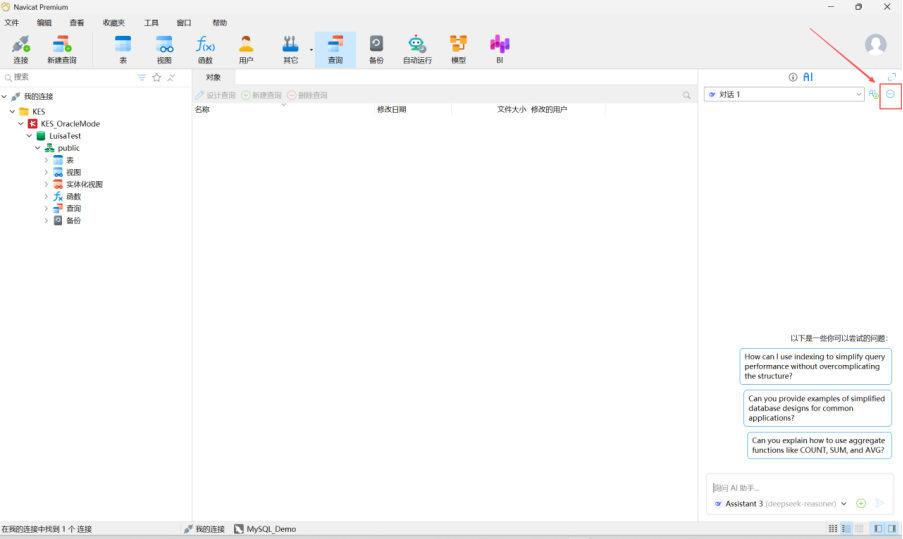Open the 工具 (Tools) menu
Image resolution: width=903 pixels, height=539 pixels.
coord(151,22)
